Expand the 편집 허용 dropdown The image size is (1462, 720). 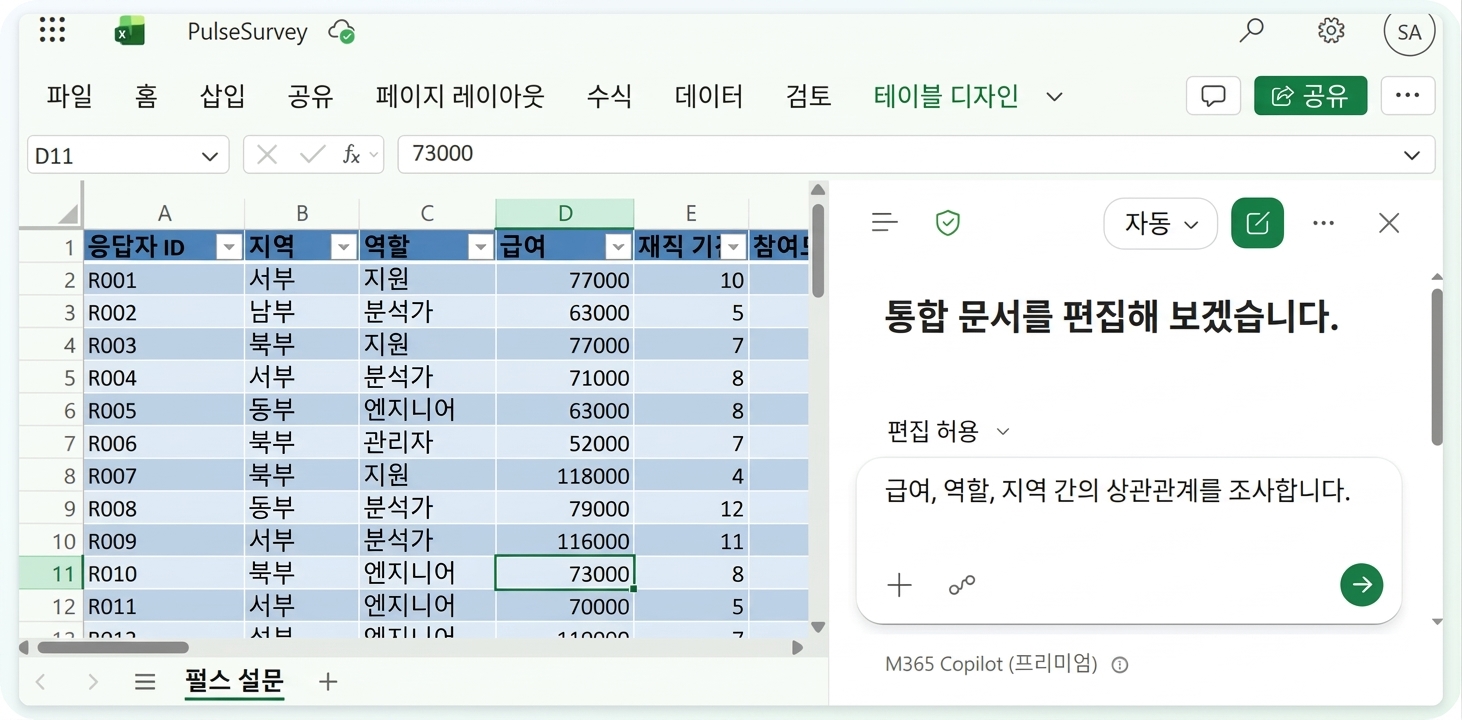pyautogui.click(x=948, y=431)
